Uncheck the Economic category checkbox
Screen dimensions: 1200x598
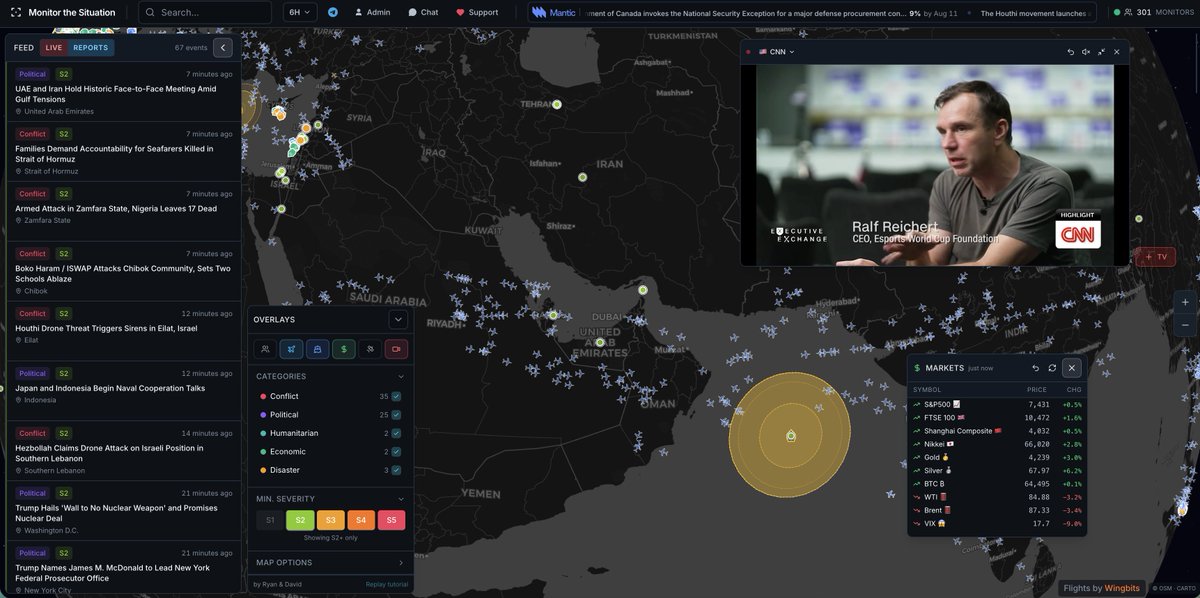click(397, 451)
